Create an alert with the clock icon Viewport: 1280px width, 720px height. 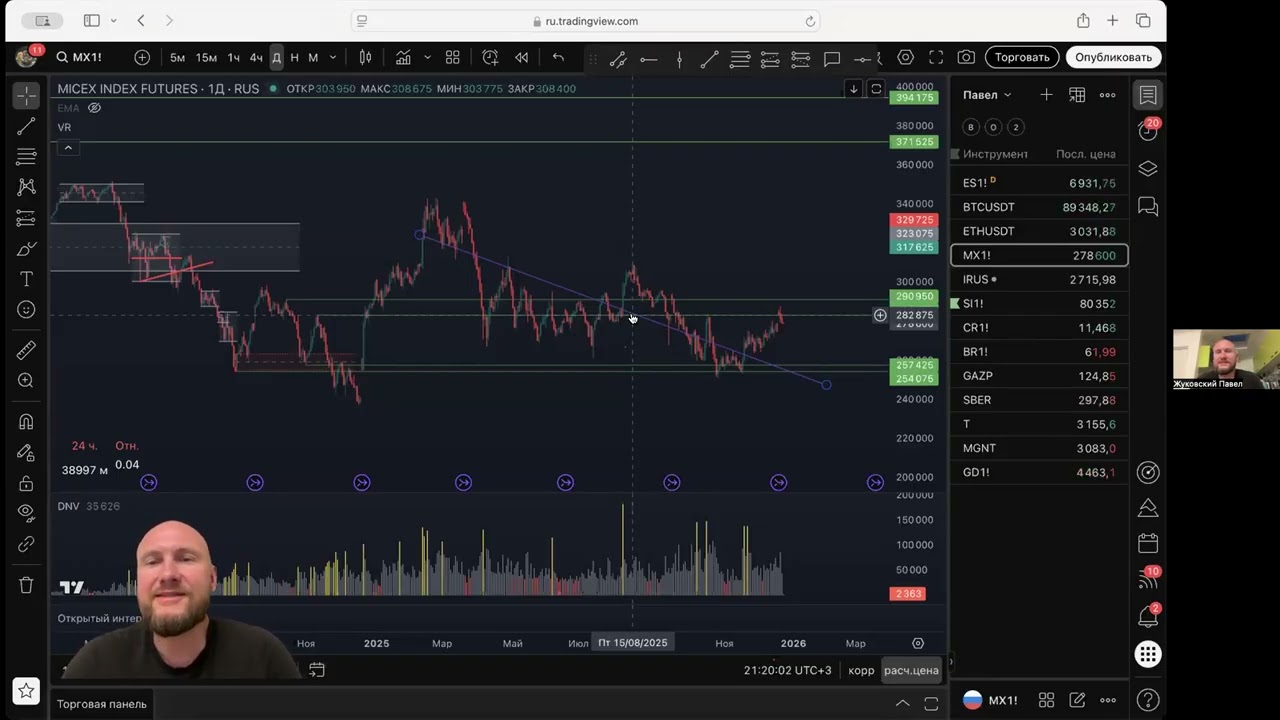click(490, 57)
